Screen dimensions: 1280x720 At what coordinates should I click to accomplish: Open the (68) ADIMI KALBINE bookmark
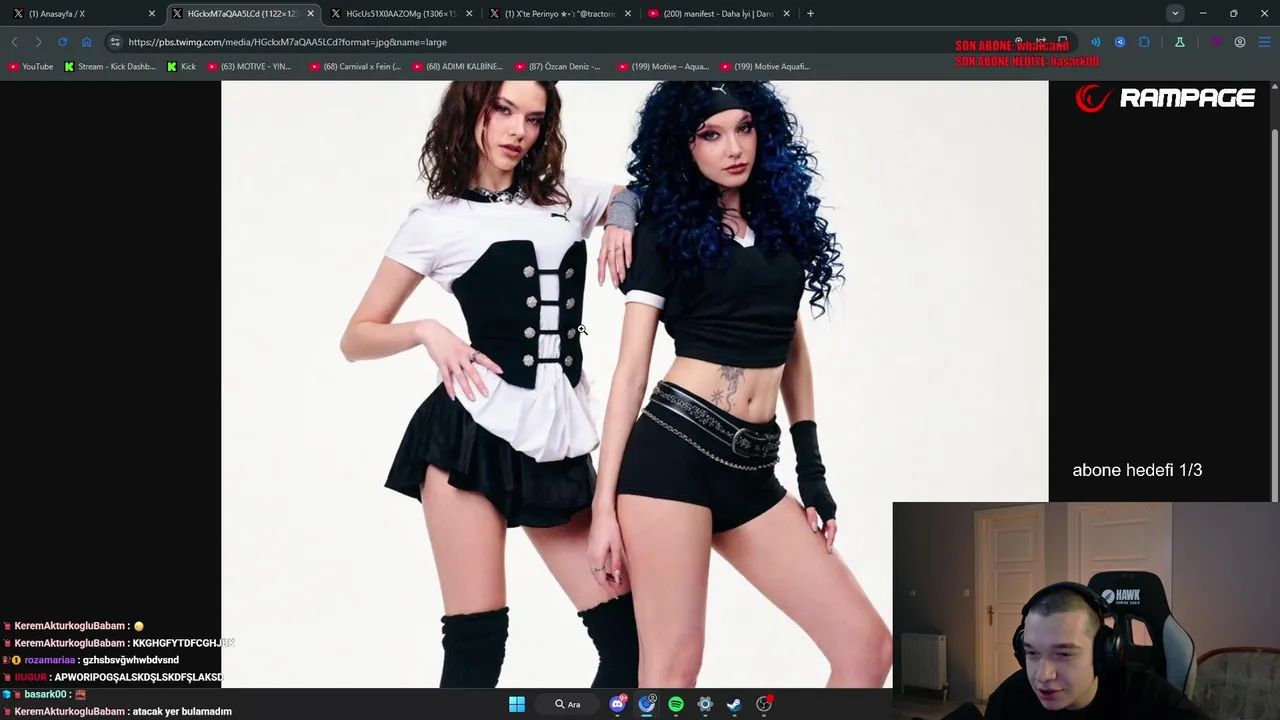point(458,66)
